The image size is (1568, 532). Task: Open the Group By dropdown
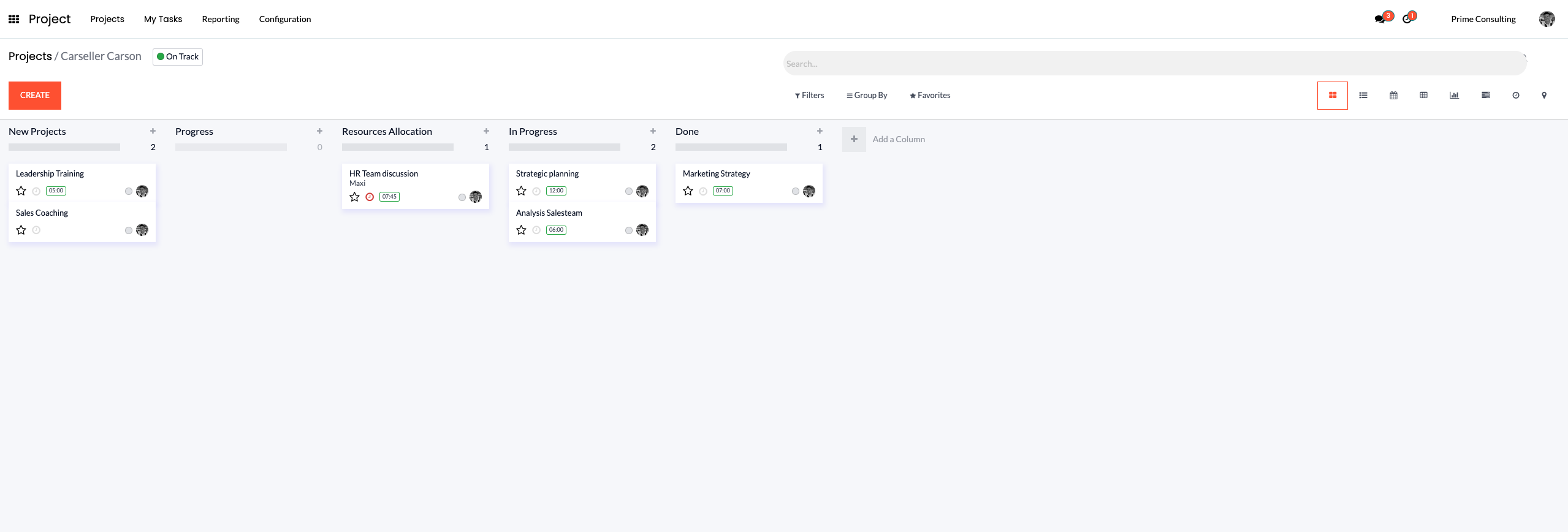867,96
